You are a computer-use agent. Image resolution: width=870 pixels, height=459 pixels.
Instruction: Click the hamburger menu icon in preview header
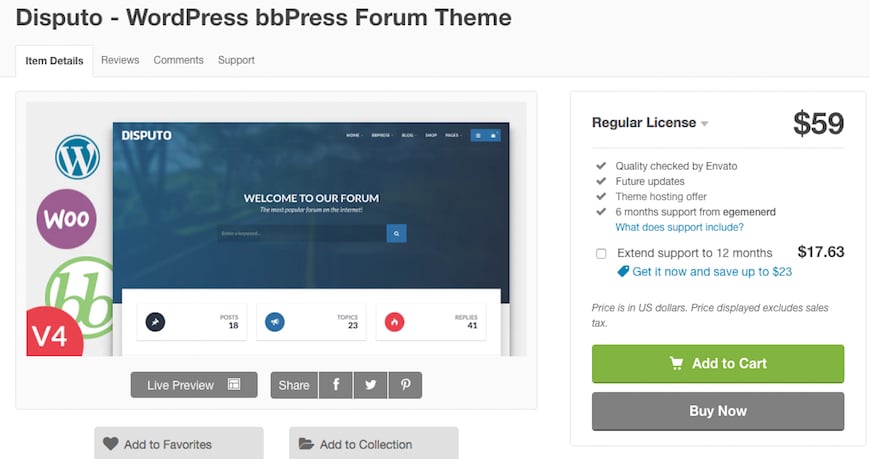pos(478,135)
